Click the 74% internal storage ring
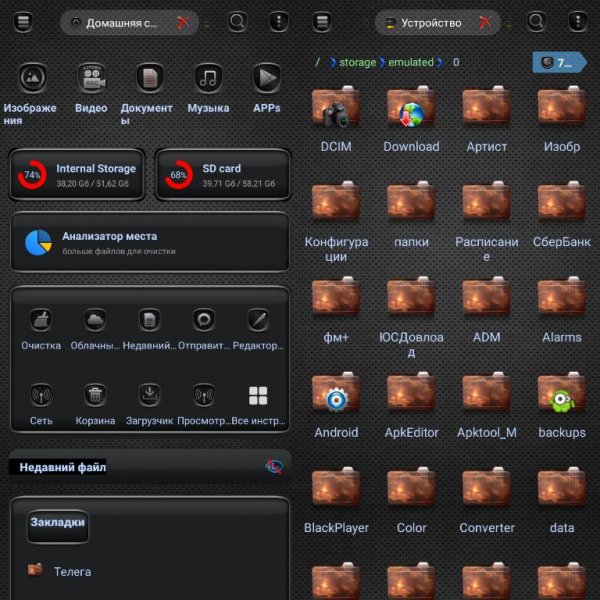 (32, 175)
